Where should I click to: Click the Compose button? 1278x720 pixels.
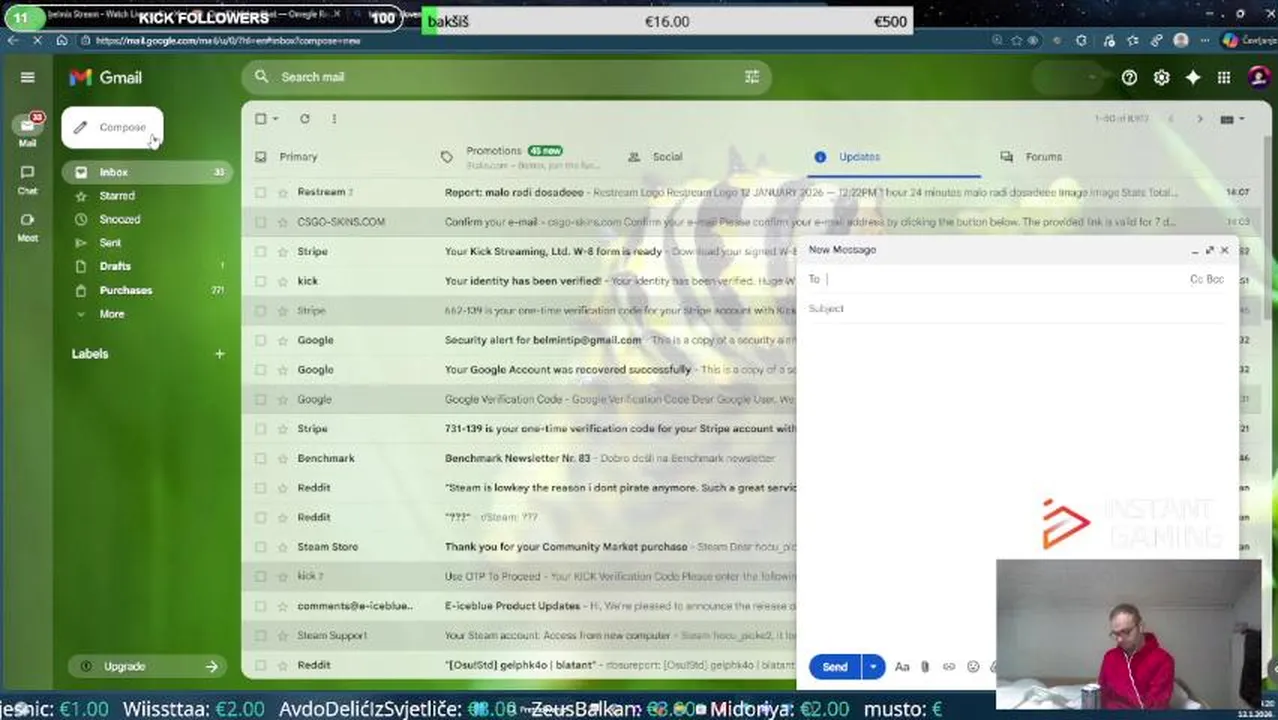point(112,127)
